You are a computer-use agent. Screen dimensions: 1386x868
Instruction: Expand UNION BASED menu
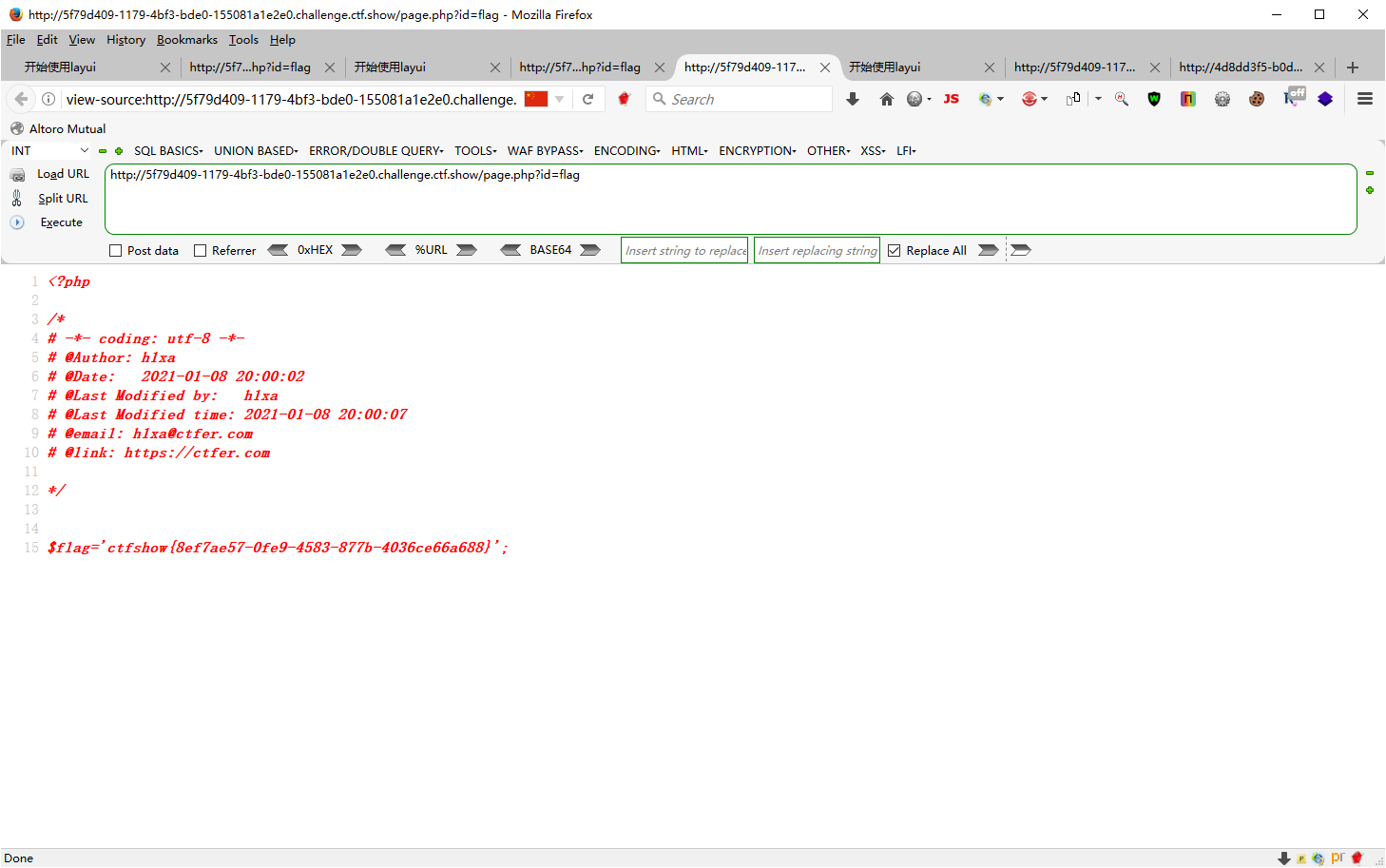pyautogui.click(x=256, y=151)
